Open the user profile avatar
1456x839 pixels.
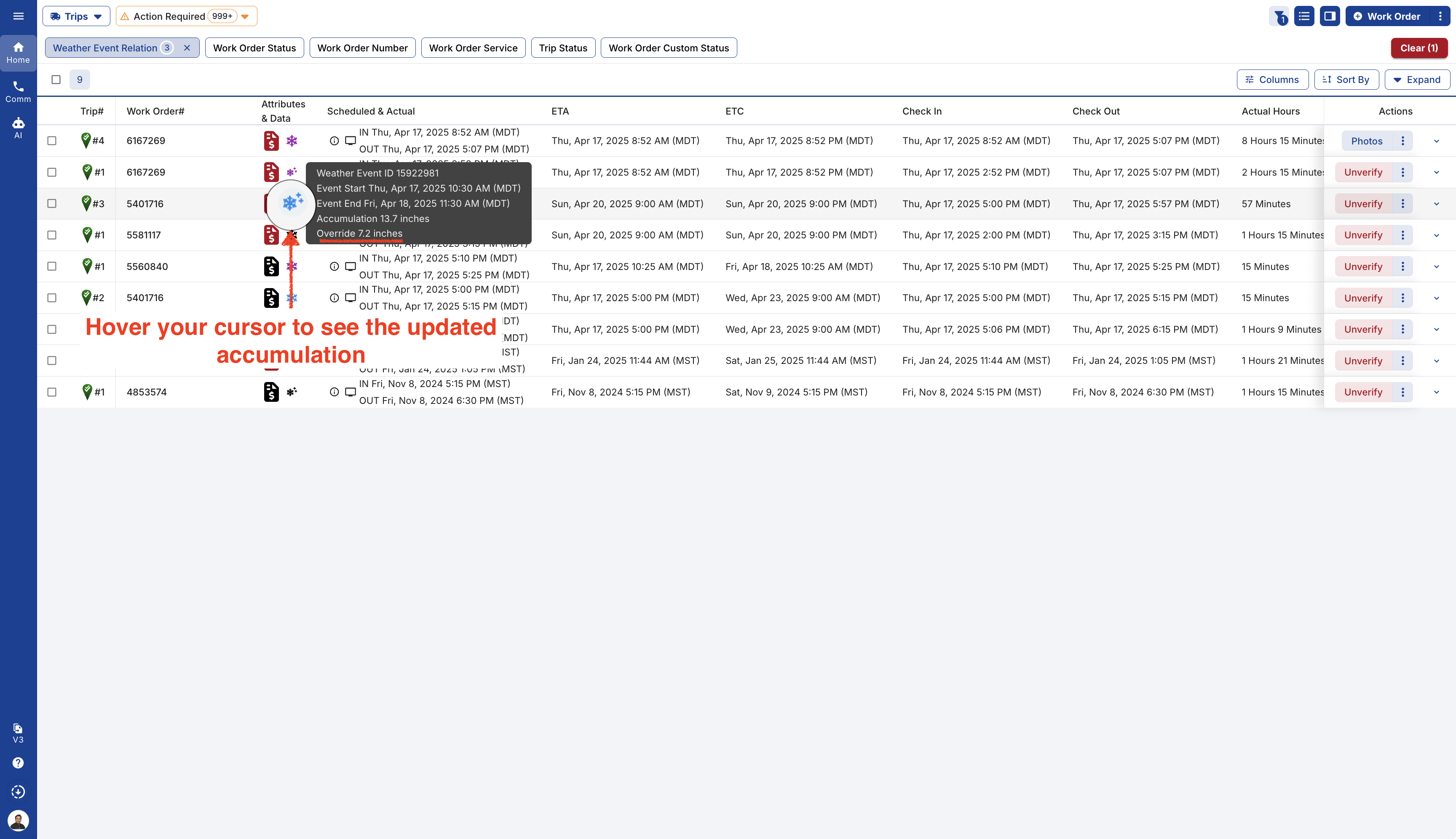[x=19, y=820]
